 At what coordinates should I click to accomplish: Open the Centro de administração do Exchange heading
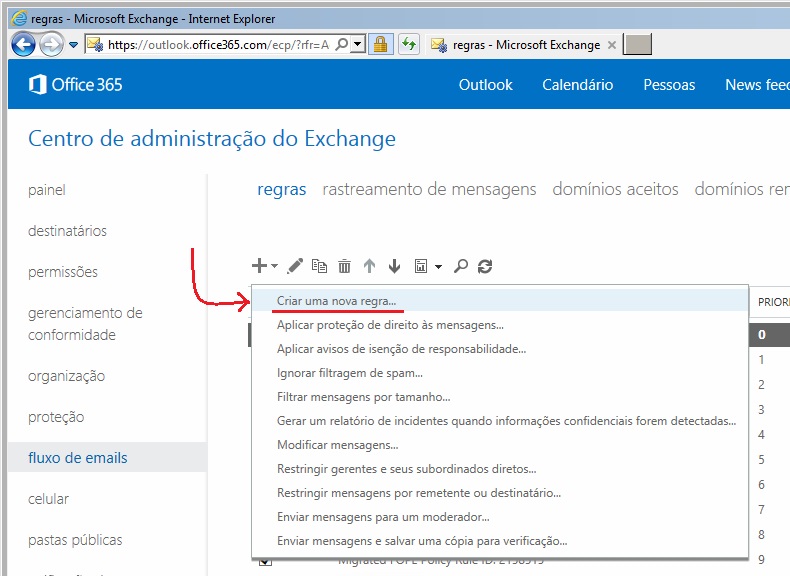point(212,139)
